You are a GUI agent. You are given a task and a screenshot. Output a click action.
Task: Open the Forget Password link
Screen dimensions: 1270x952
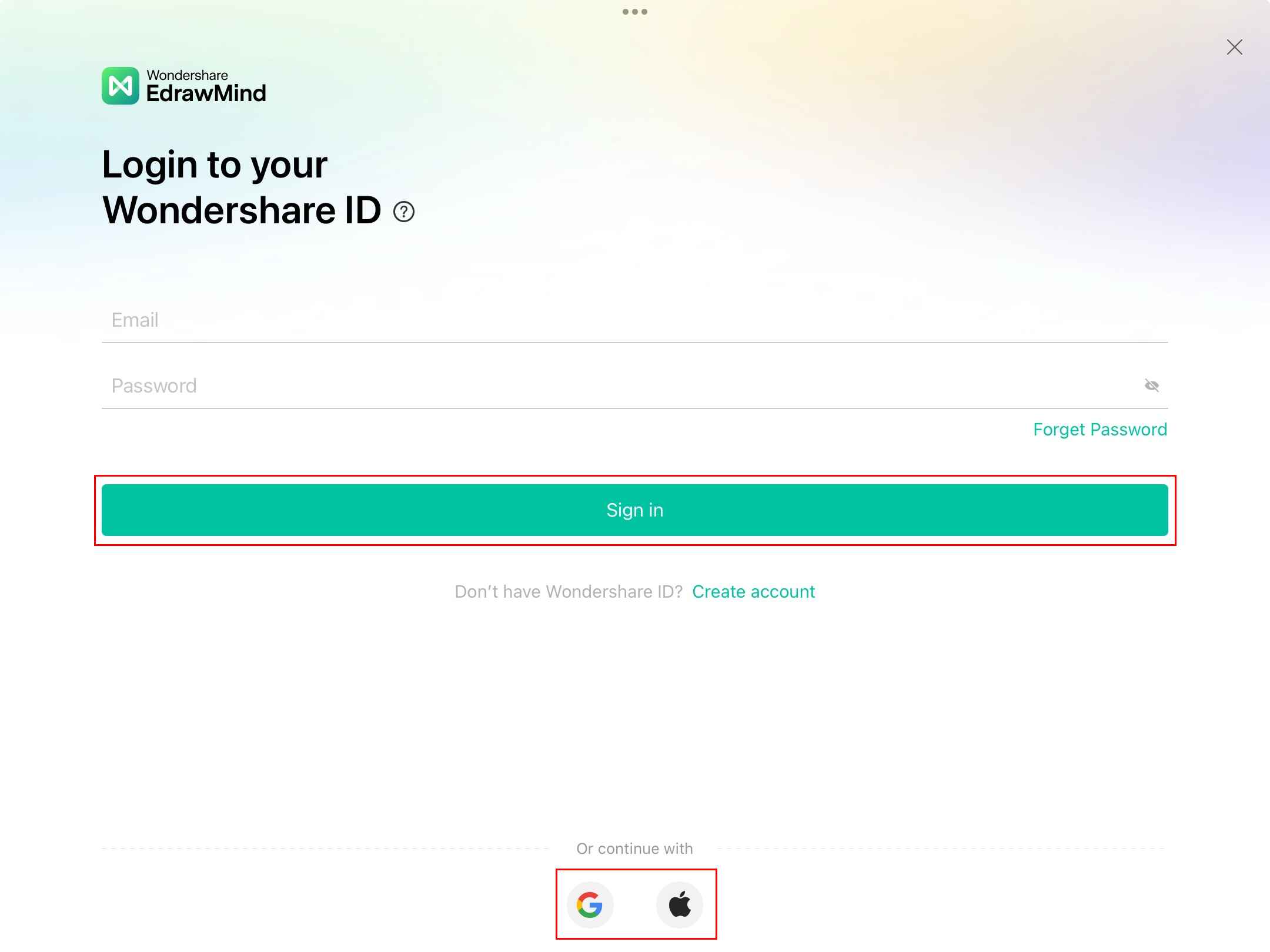1100,429
